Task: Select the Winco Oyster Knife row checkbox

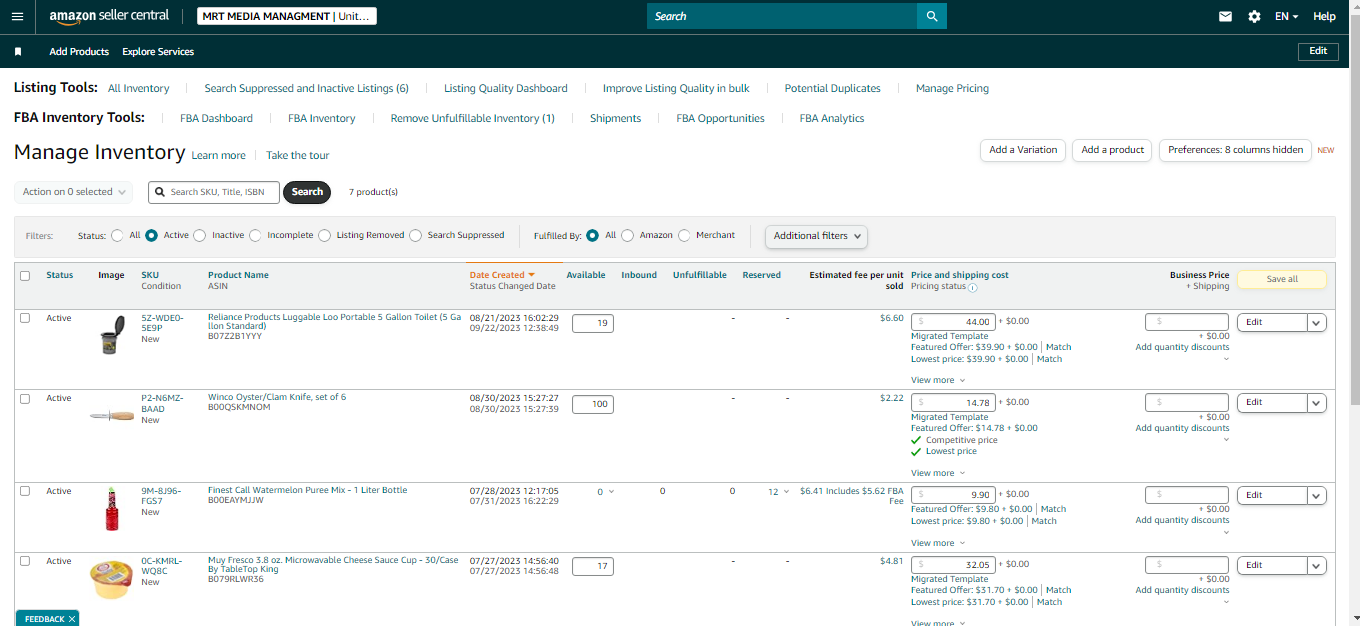Action: pos(25,398)
